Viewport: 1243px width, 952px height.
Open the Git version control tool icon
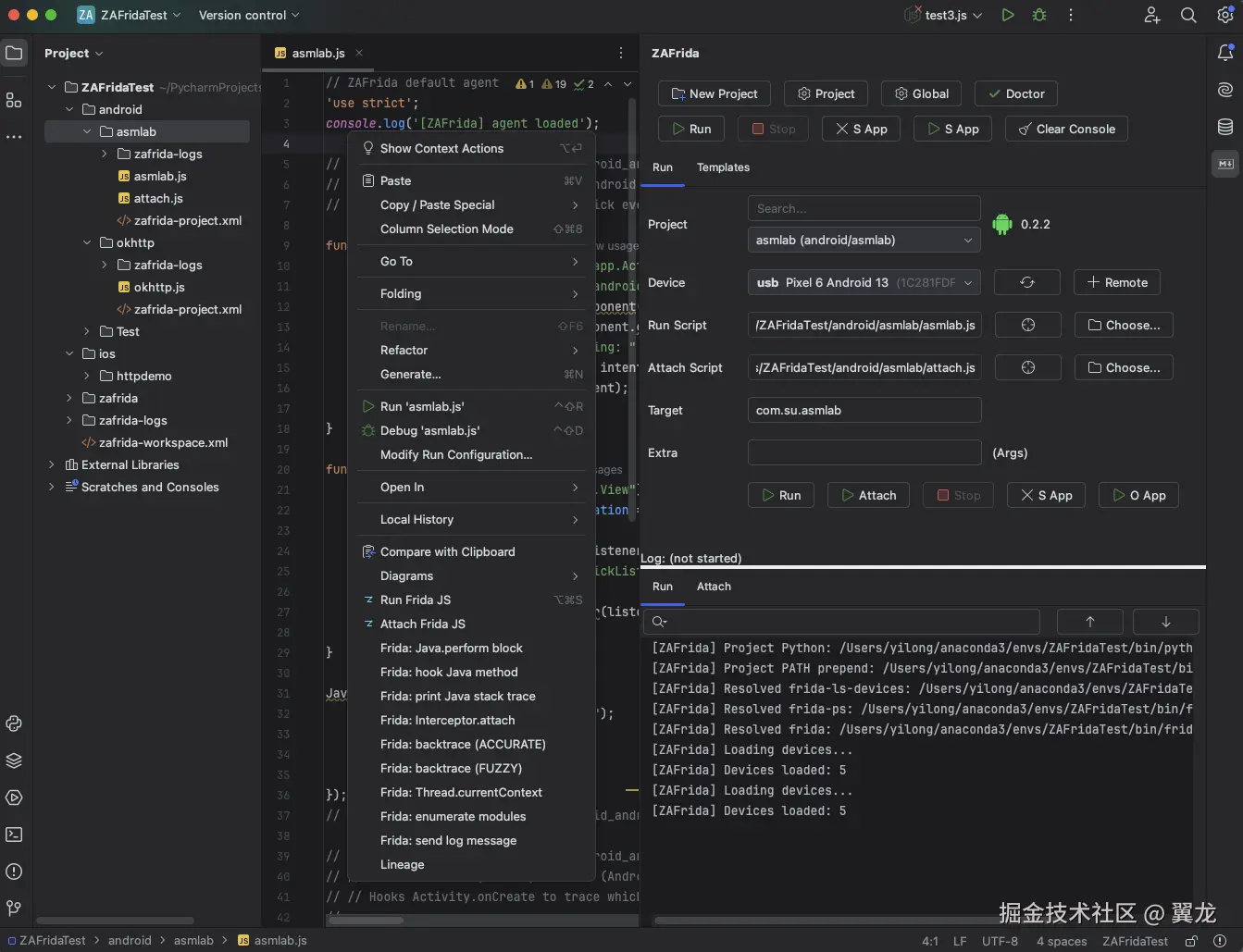(14, 909)
